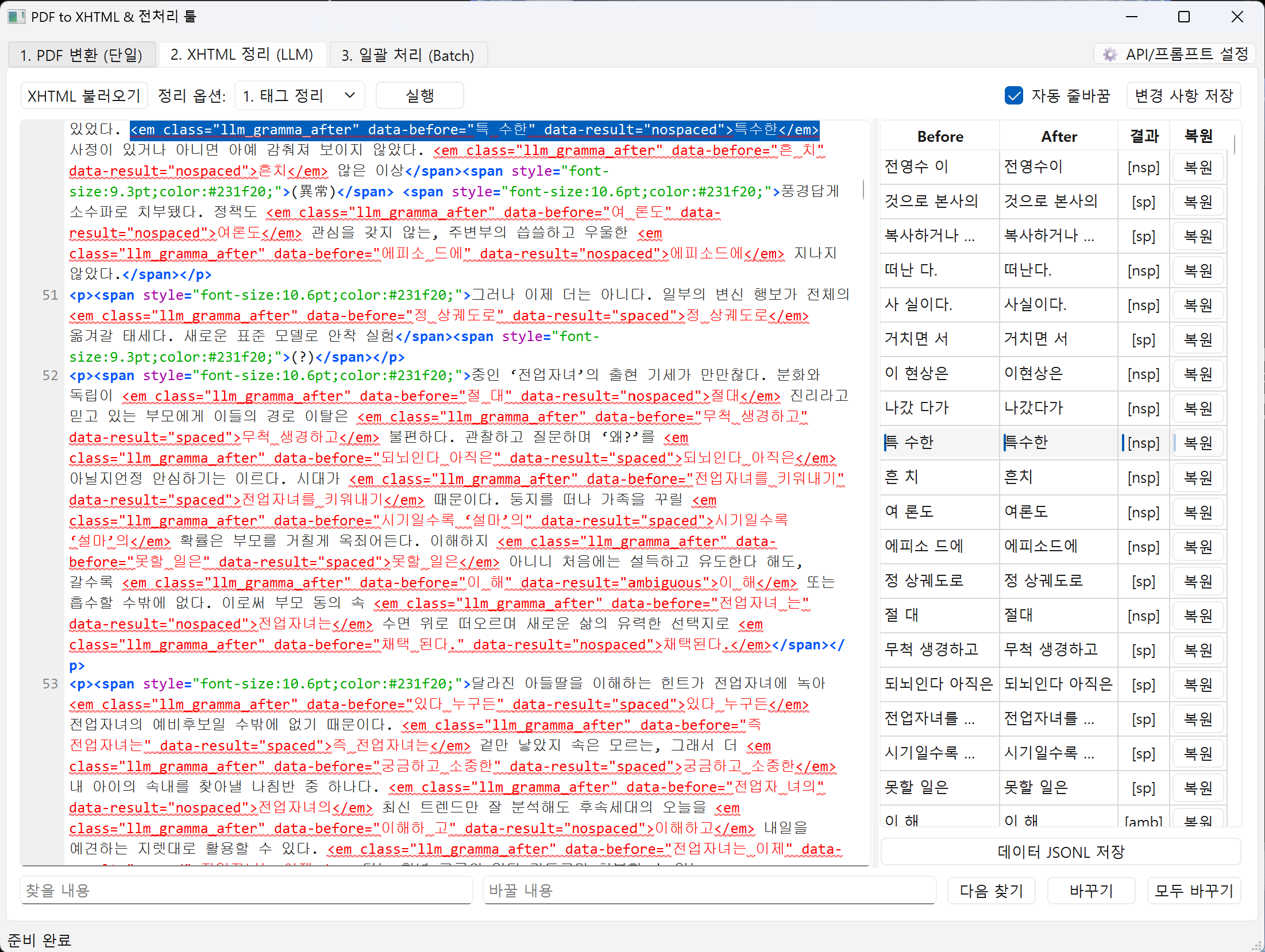
Task: Maximize the application window
Action: (x=1183, y=17)
